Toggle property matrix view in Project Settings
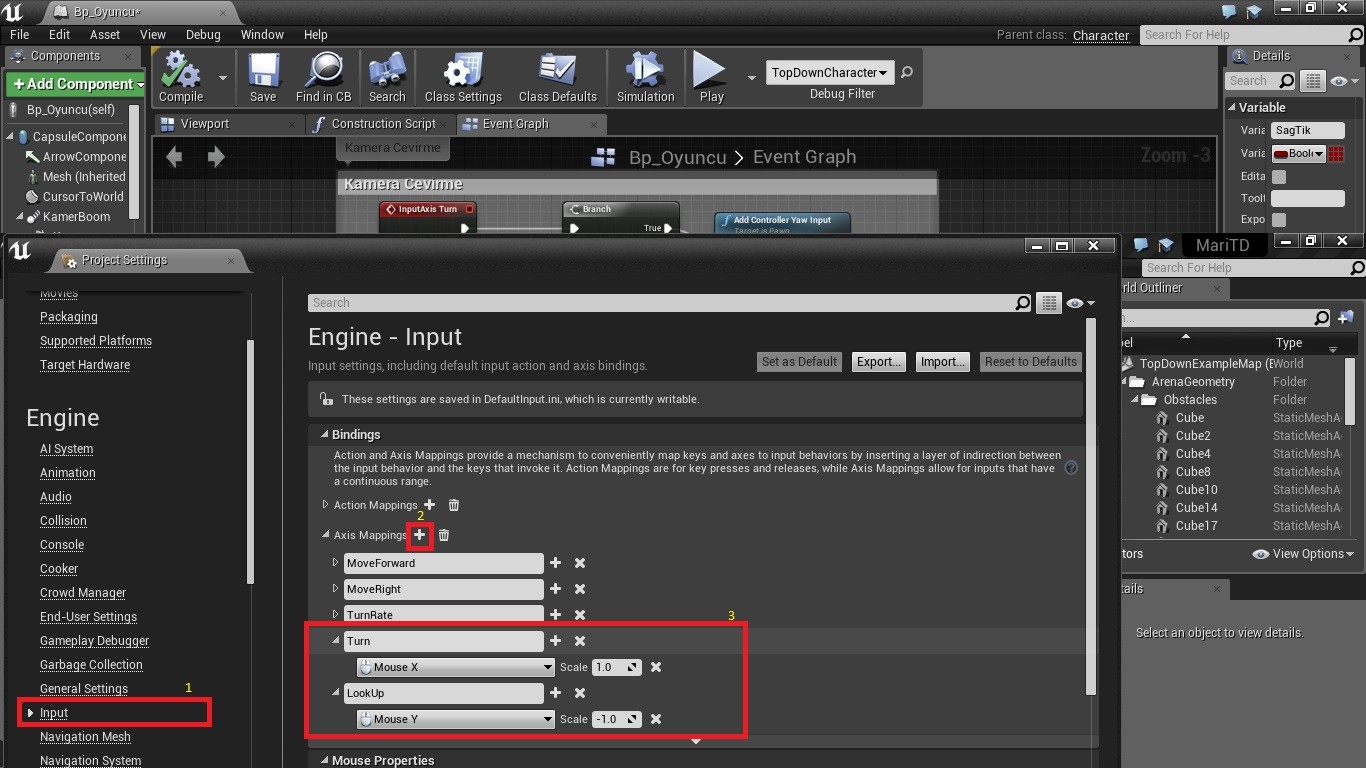 (1048, 303)
